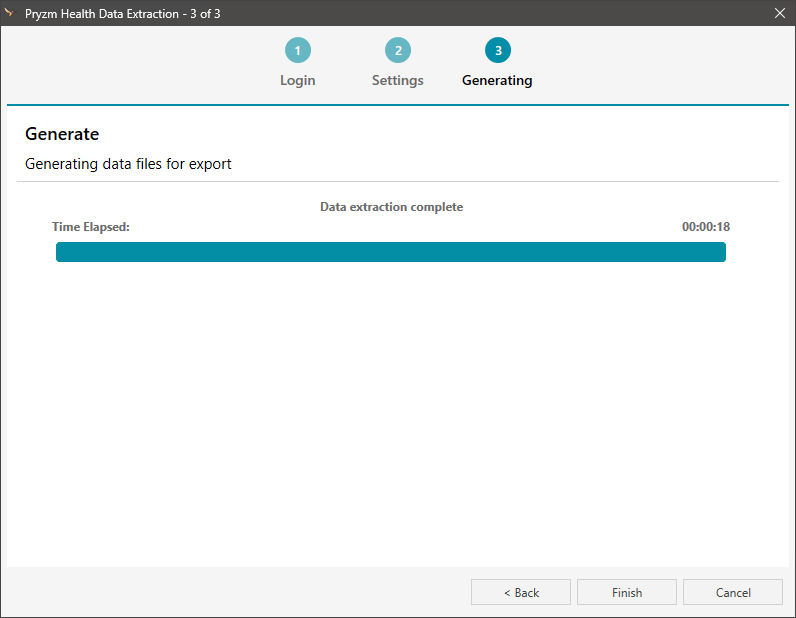Click the step 1 circle icon
Viewport: 796px width, 618px height.
coord(297,51)
